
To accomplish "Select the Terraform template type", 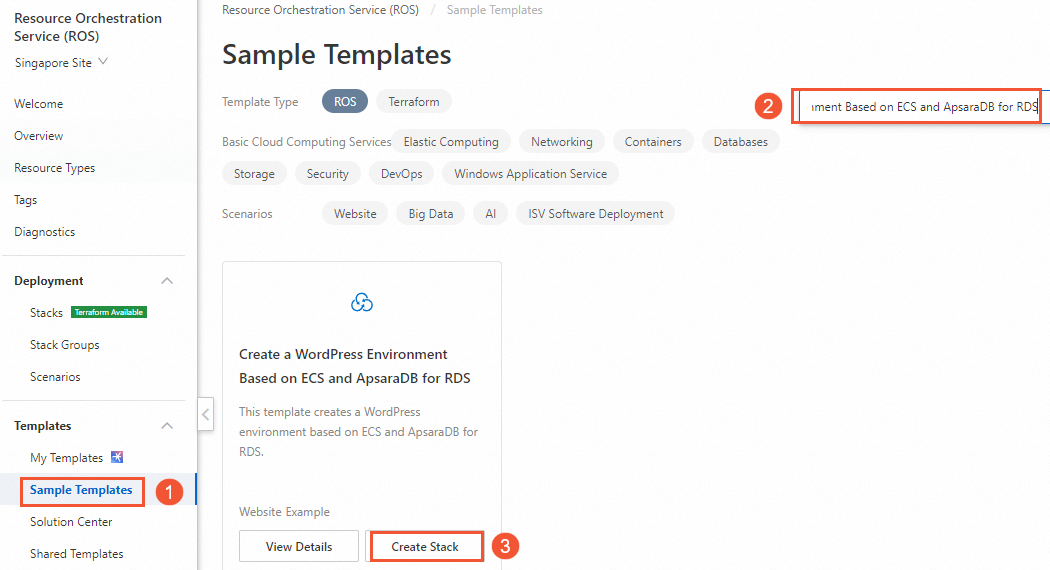I will [414, 101].
